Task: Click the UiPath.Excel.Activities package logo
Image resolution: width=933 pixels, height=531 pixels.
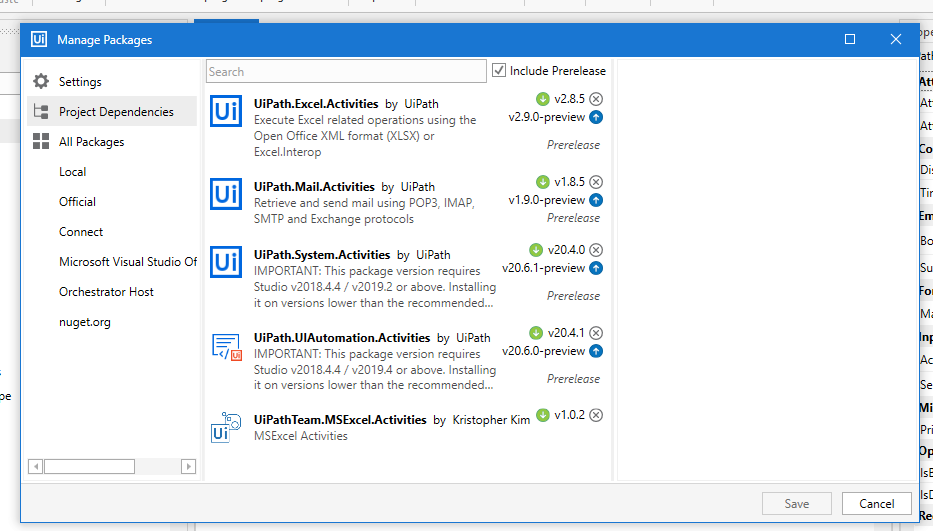Action: click(226, 111)
